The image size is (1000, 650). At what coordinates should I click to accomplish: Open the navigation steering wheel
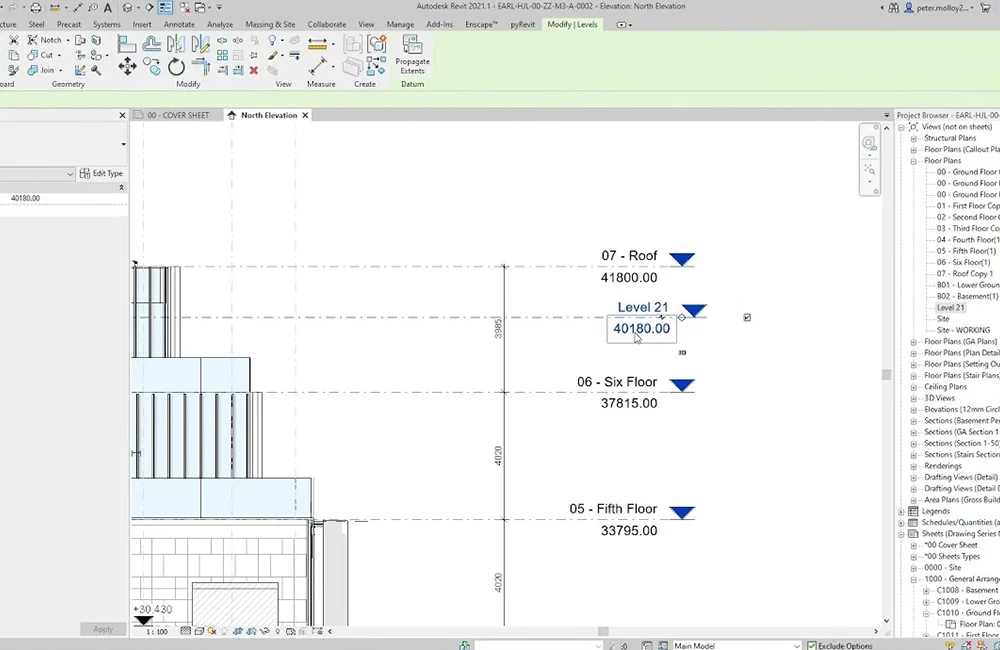click(x=869, y=143)
